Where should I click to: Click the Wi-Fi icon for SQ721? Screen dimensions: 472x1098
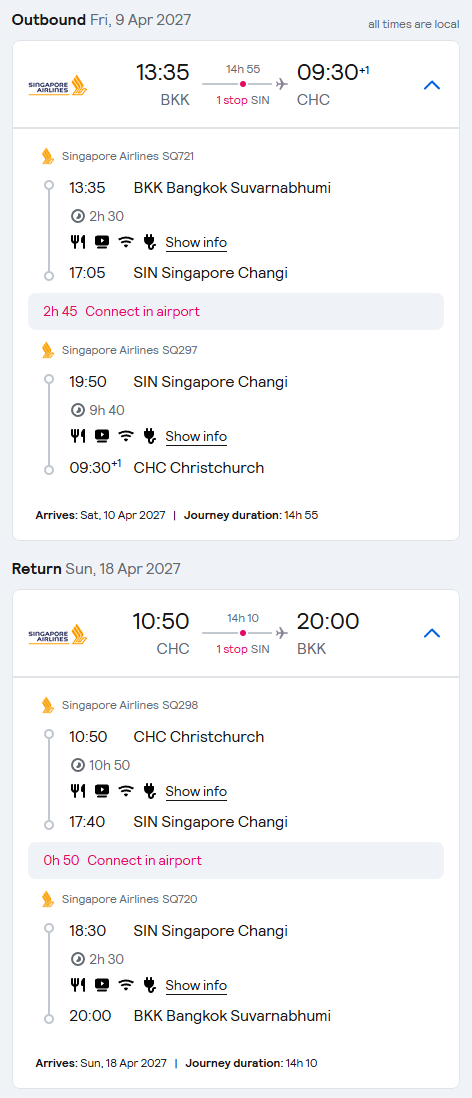click(x=125, y=242)
